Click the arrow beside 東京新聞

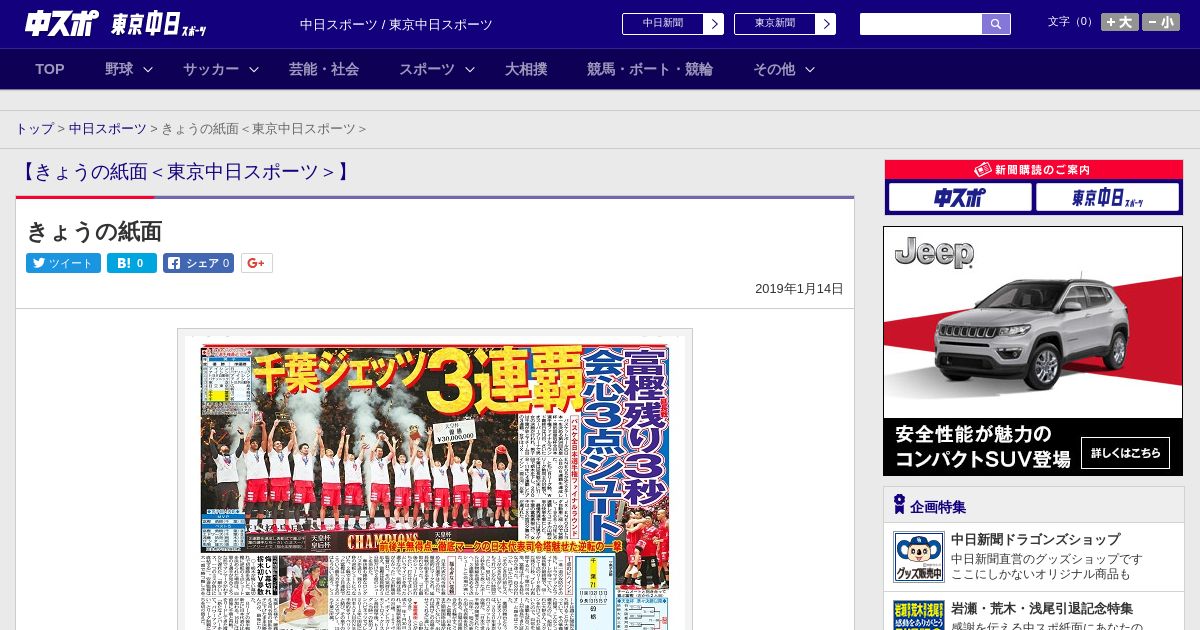point(826,24)
